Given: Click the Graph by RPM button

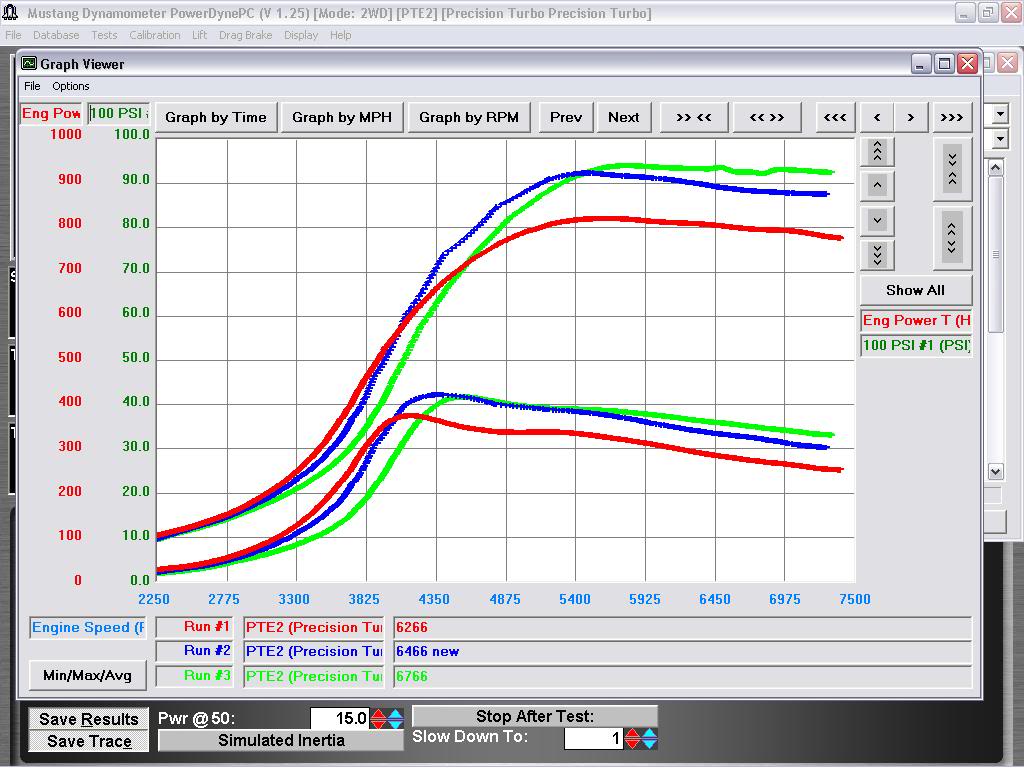Looking at the screenshot, I should point(469,118).
